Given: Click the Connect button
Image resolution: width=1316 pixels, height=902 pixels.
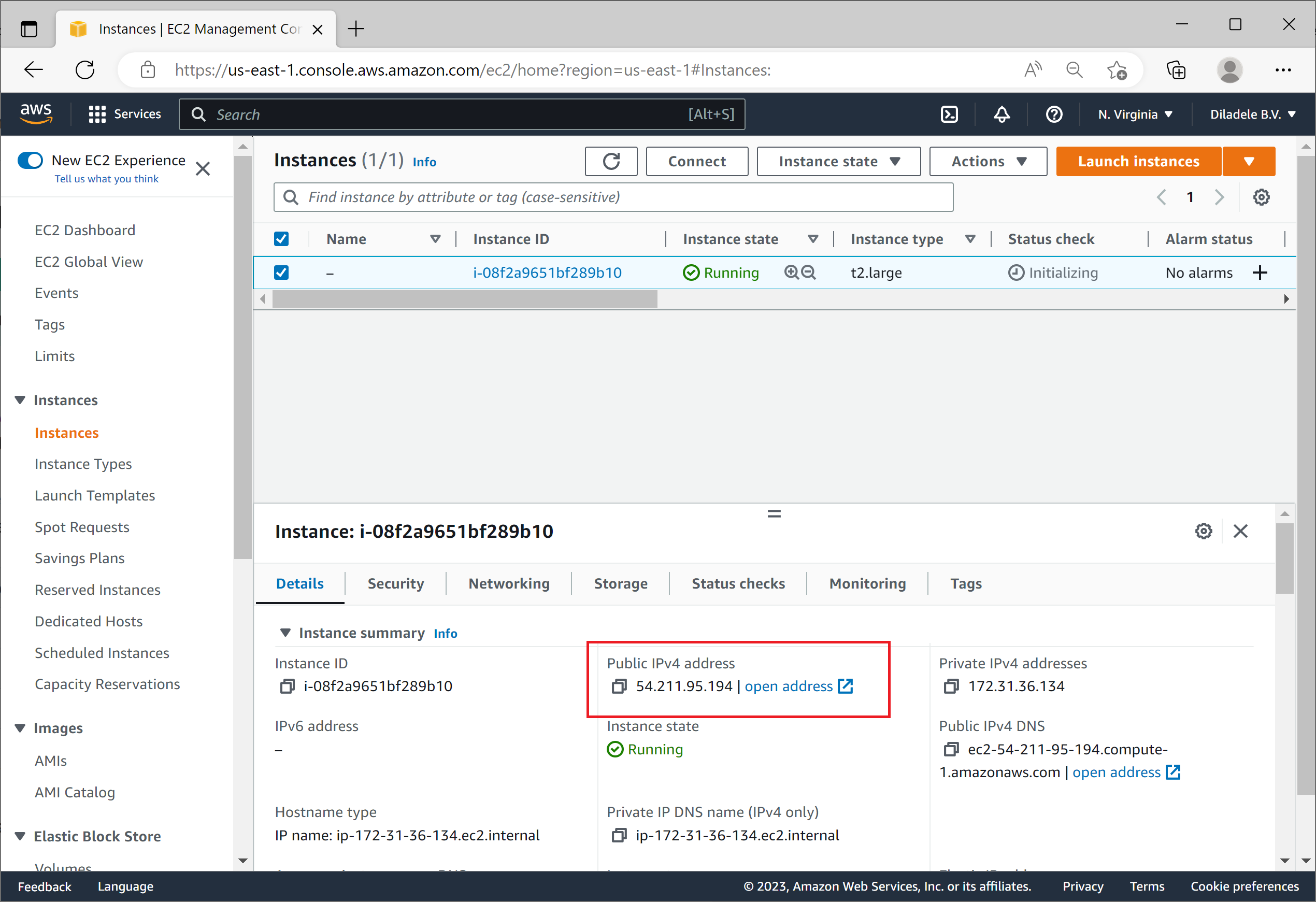Looking at the screenshot, I should tap(696, 161).
